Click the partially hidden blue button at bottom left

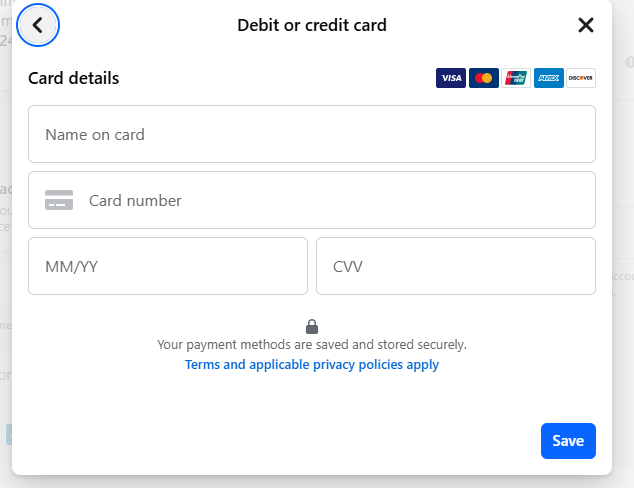pyautogui.click(x=9, y=435)
